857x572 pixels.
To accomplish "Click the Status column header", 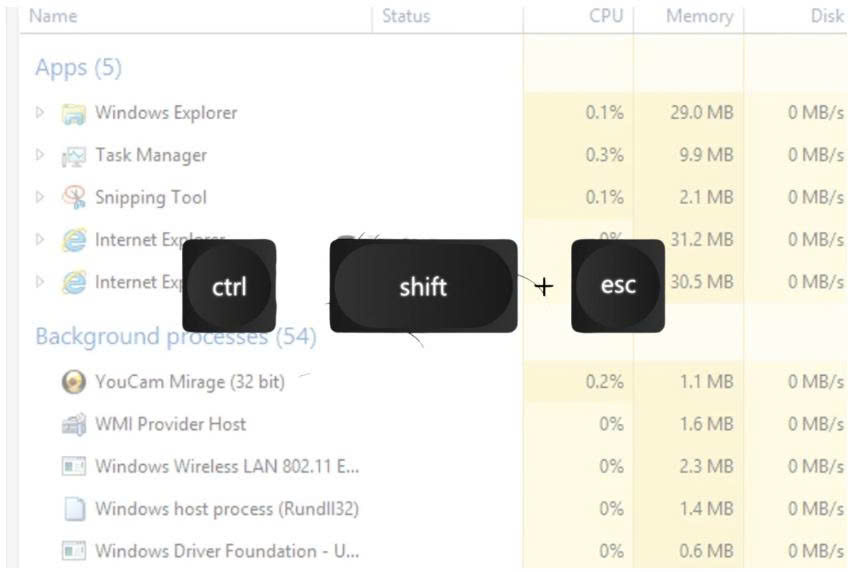I will (x=406, y=16).
